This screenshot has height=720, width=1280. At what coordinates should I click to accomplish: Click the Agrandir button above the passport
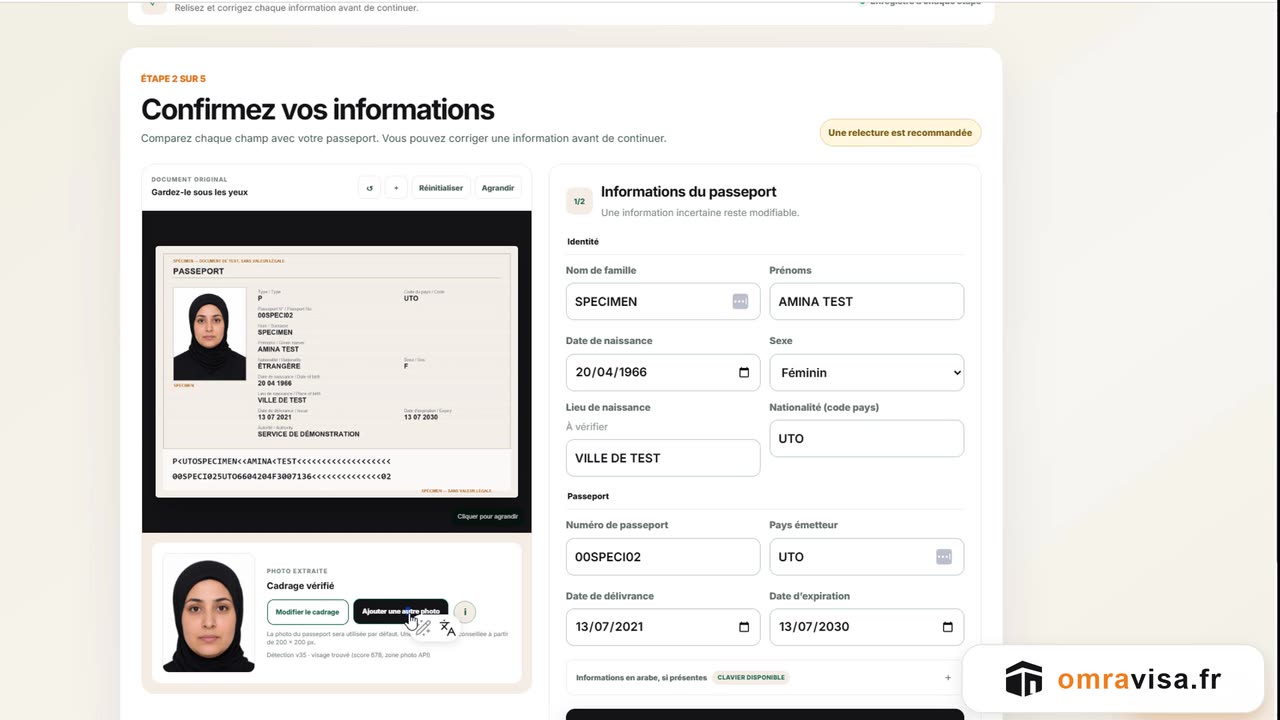pyautogui.click(x=498, y=188)
